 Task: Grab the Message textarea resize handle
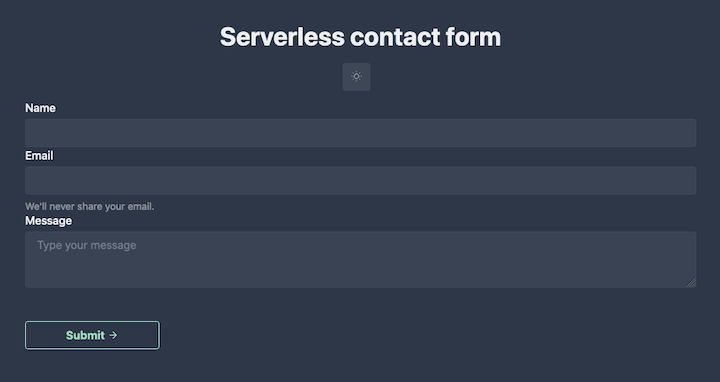pyautogui.click(x=691, y=282)
